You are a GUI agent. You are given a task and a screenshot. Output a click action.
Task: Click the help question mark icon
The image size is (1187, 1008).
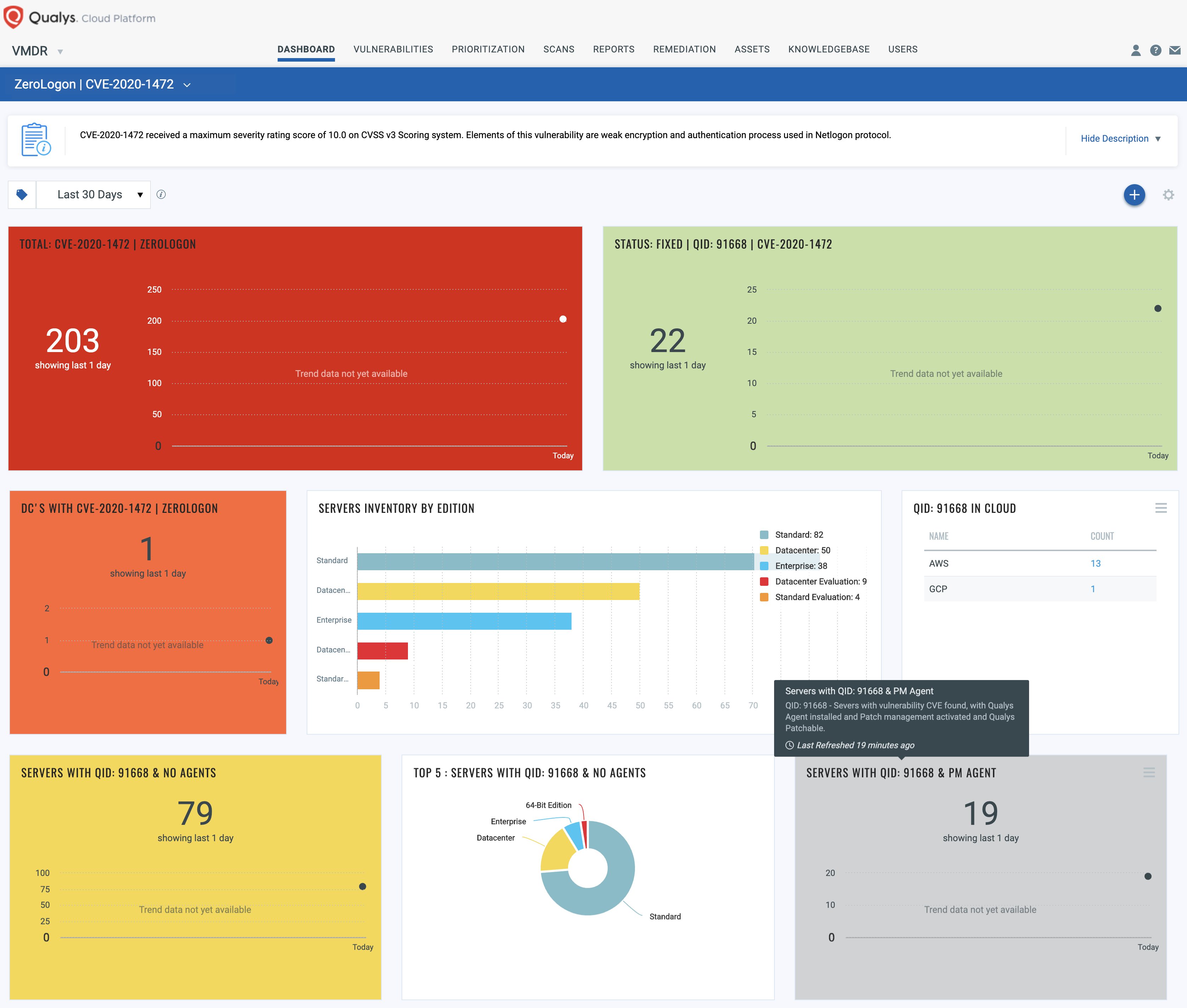click(1155, 50)
